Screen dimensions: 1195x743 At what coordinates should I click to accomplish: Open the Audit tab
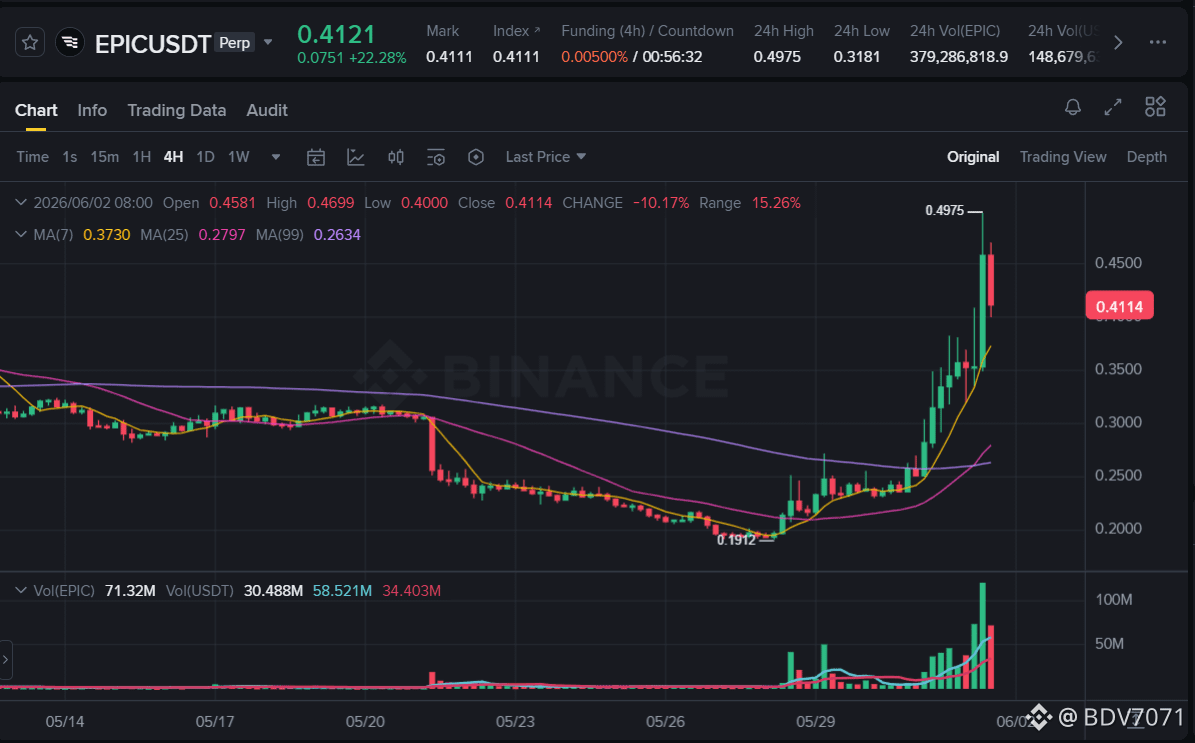[267, 110]
